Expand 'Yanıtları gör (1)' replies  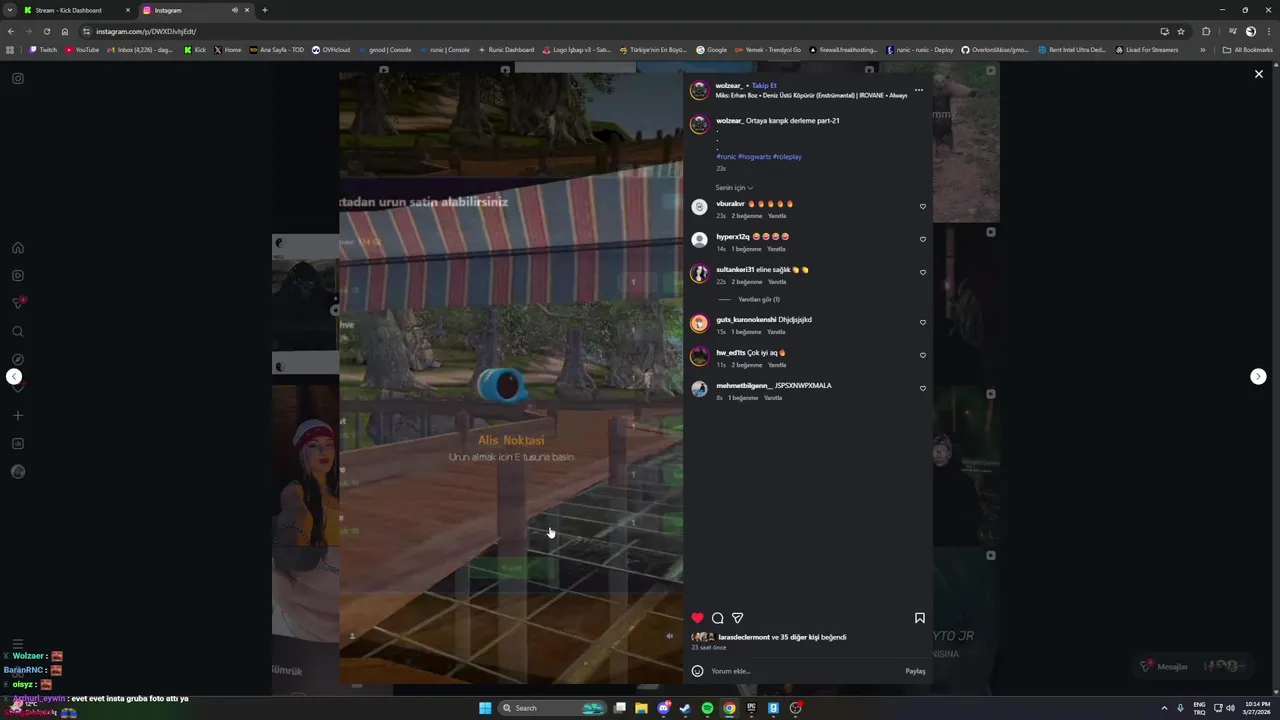click(x=759, y=299)
